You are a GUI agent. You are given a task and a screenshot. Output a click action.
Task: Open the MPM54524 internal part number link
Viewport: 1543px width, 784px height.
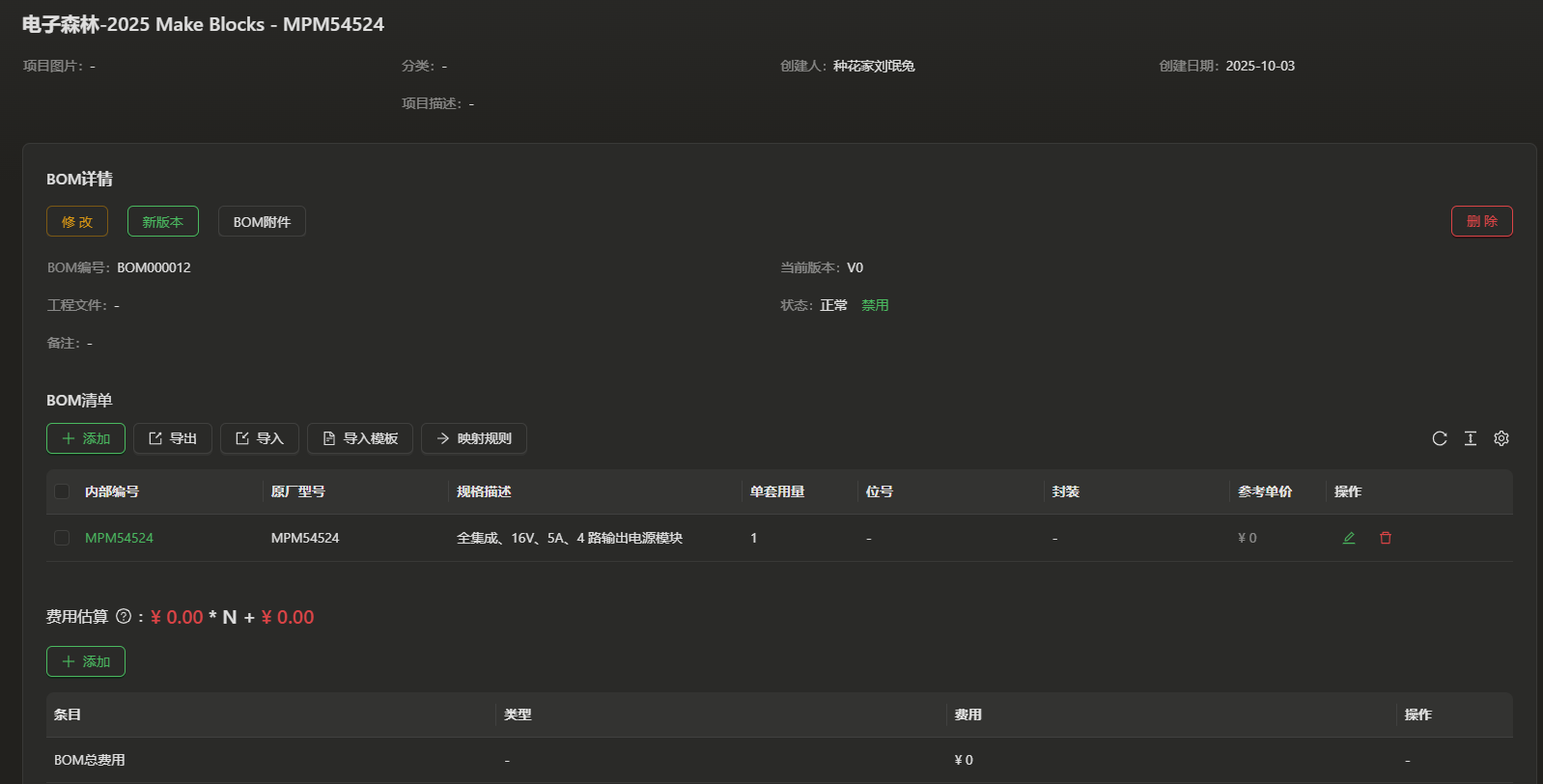119,538
